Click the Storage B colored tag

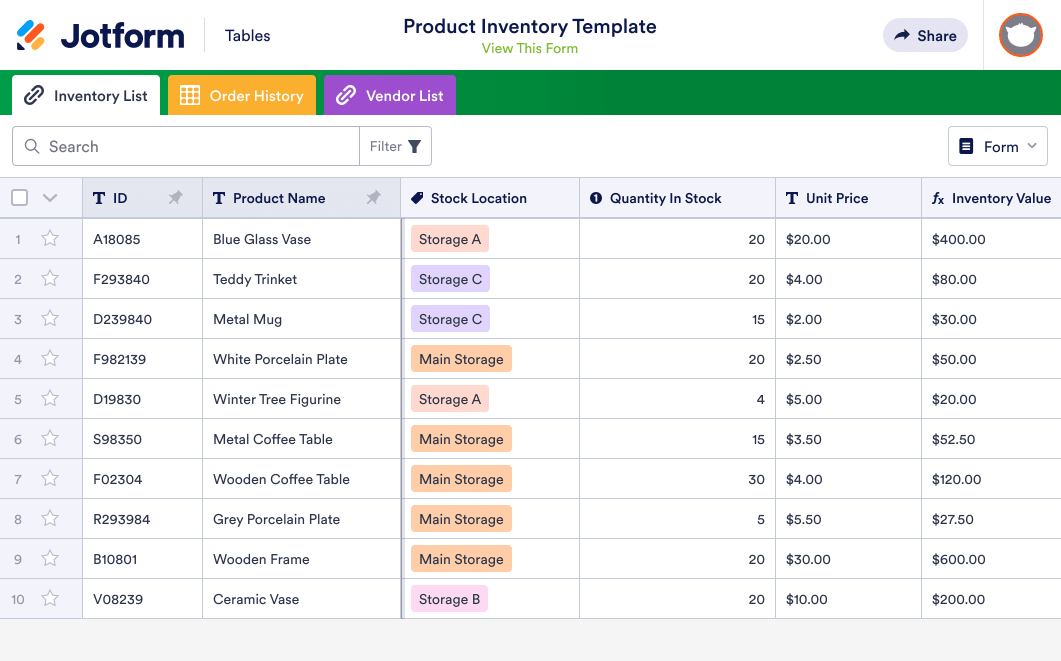449,599
